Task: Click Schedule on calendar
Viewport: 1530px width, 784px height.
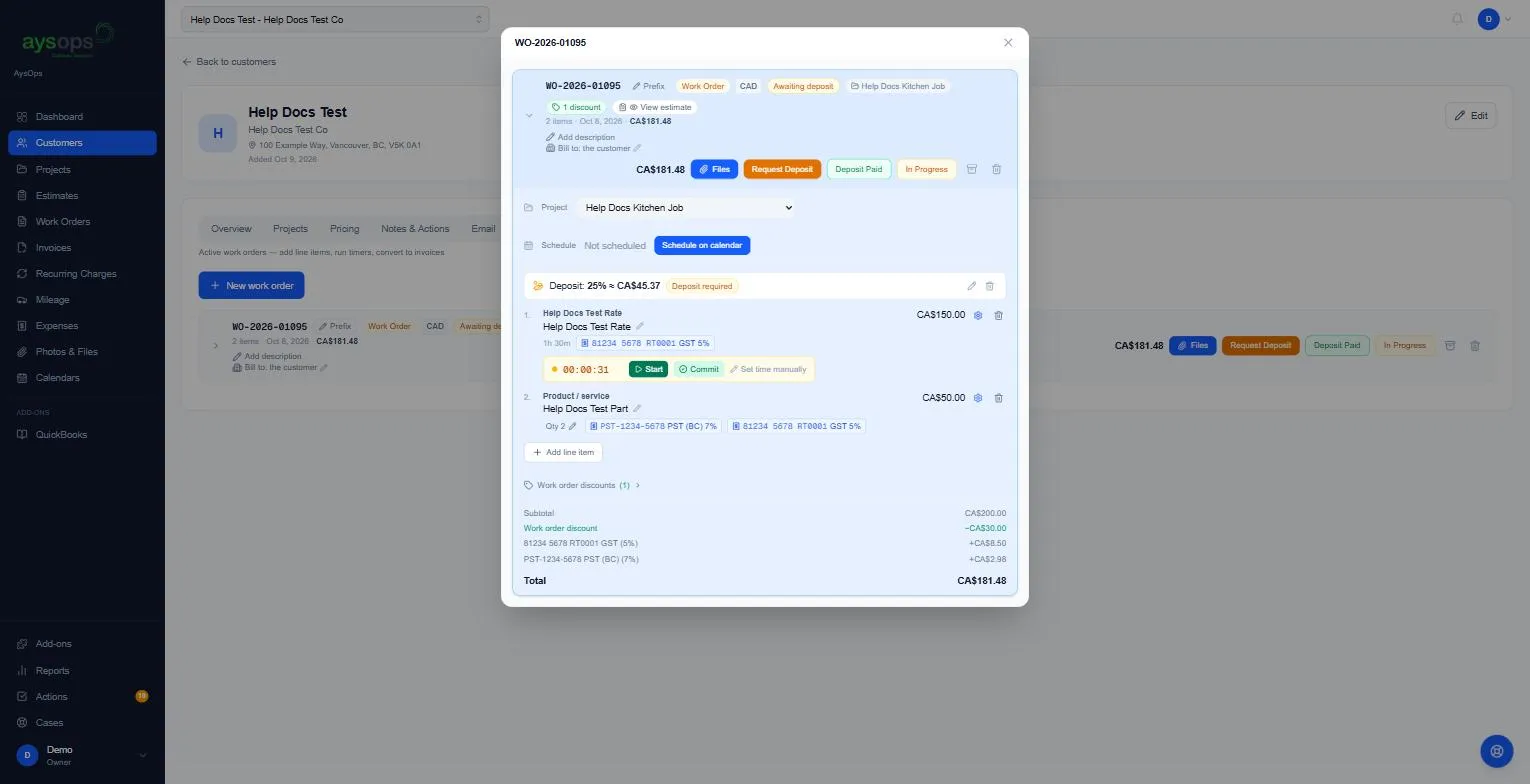Action: pyautogui.click(x=702, y=245)
